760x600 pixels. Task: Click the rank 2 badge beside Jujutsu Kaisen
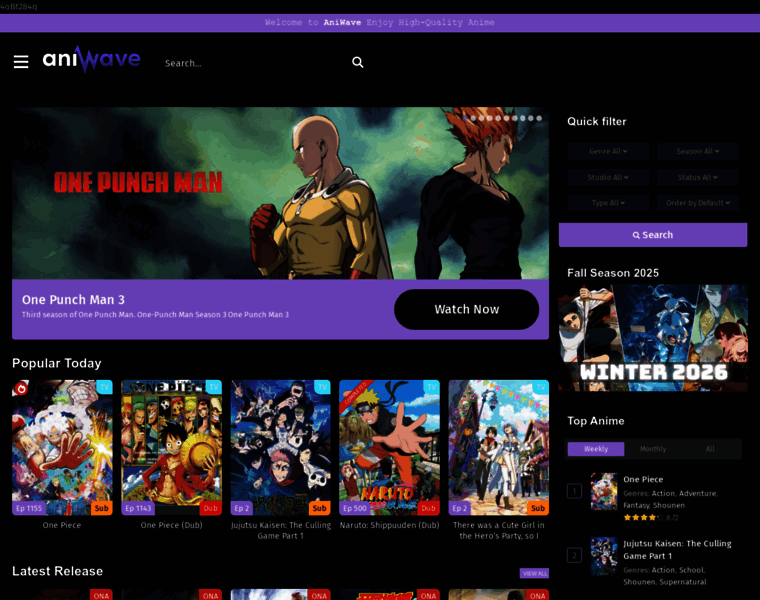pos(574,555)
